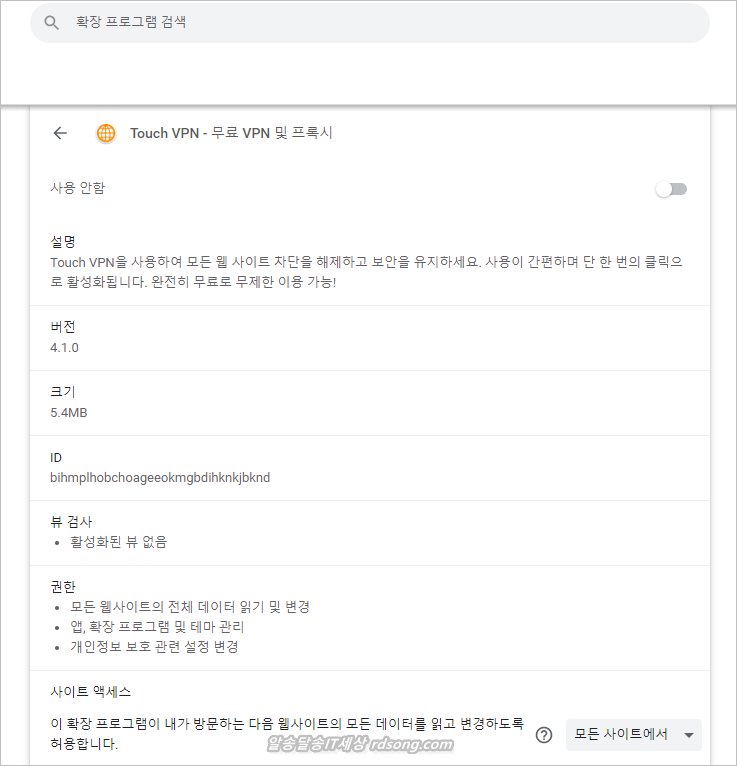This screenshot has width=737, height=766.
Task: Open the '모든 사이트에서' site access dropdown
Action: point(633,735)
